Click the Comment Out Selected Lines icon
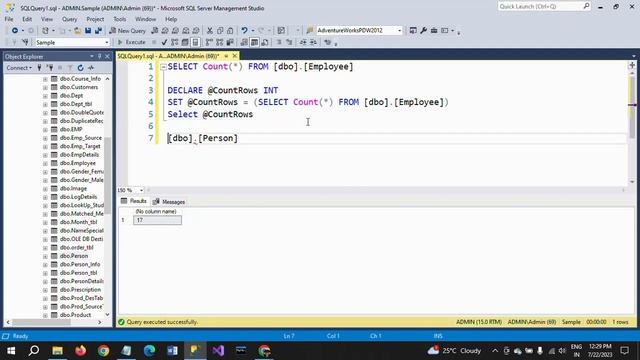Screen dimensions: 640x360 click(279, 42)
